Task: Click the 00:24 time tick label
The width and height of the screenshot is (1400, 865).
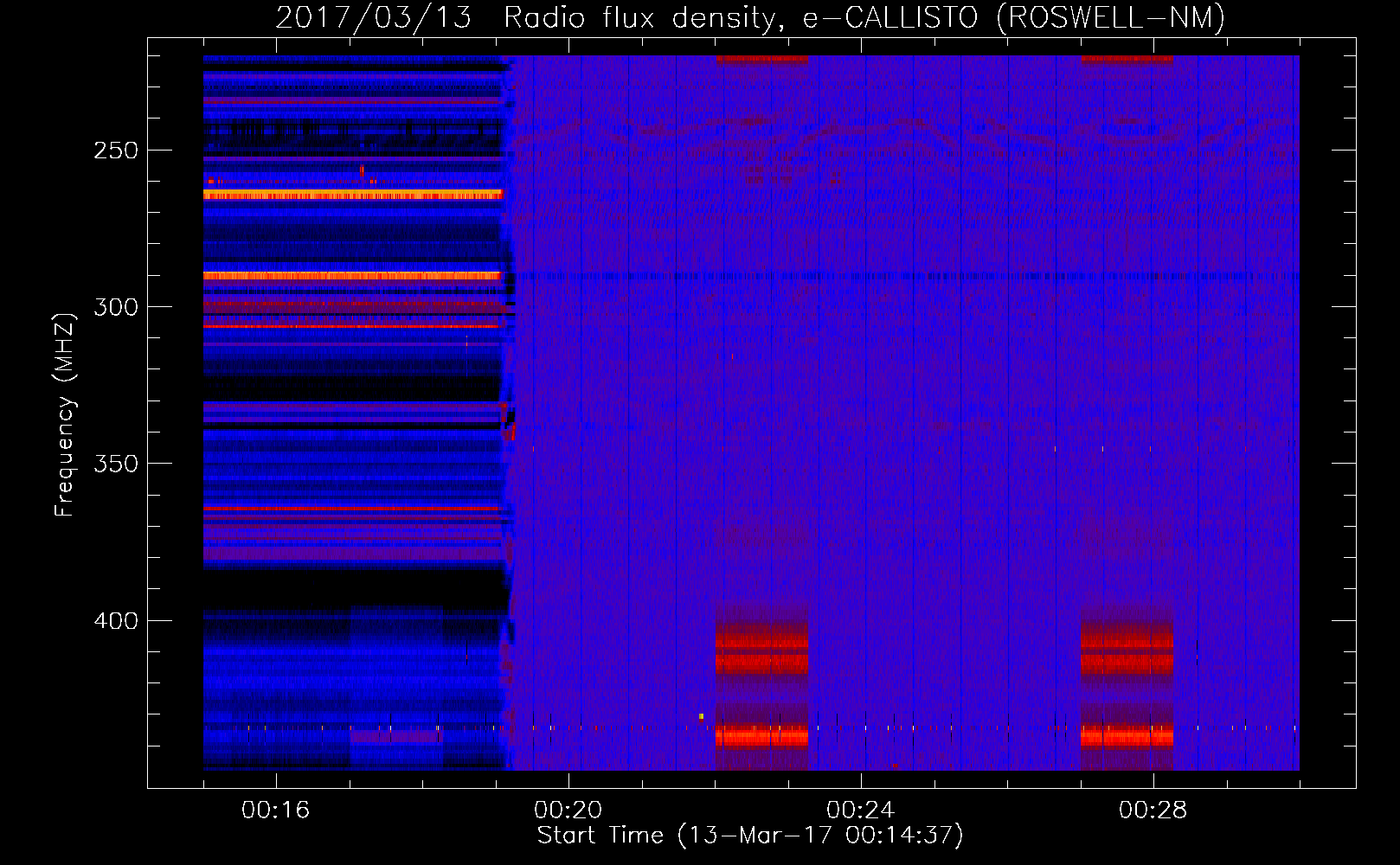Action: (x=861, y=811)
